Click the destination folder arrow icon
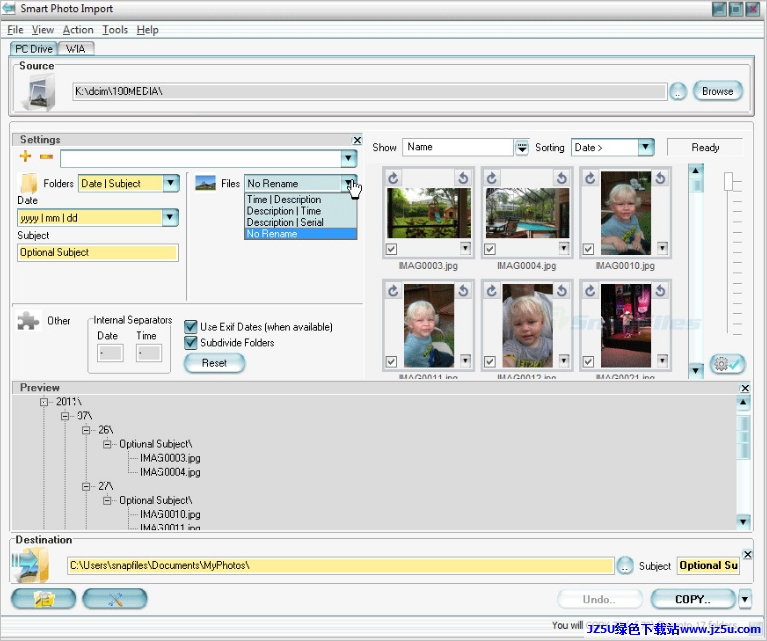This screenshot has height=641, width=767. 30,565
